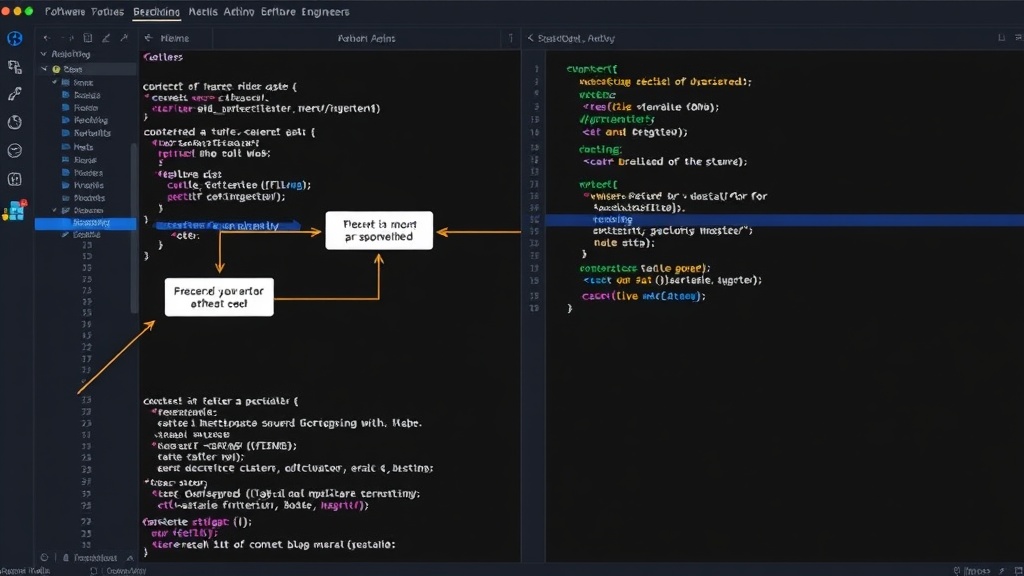Image resolution: width=1024 pixels, height=576 pixels.
Task: Click "Colless" text at top of left editor
Action: 163,57
